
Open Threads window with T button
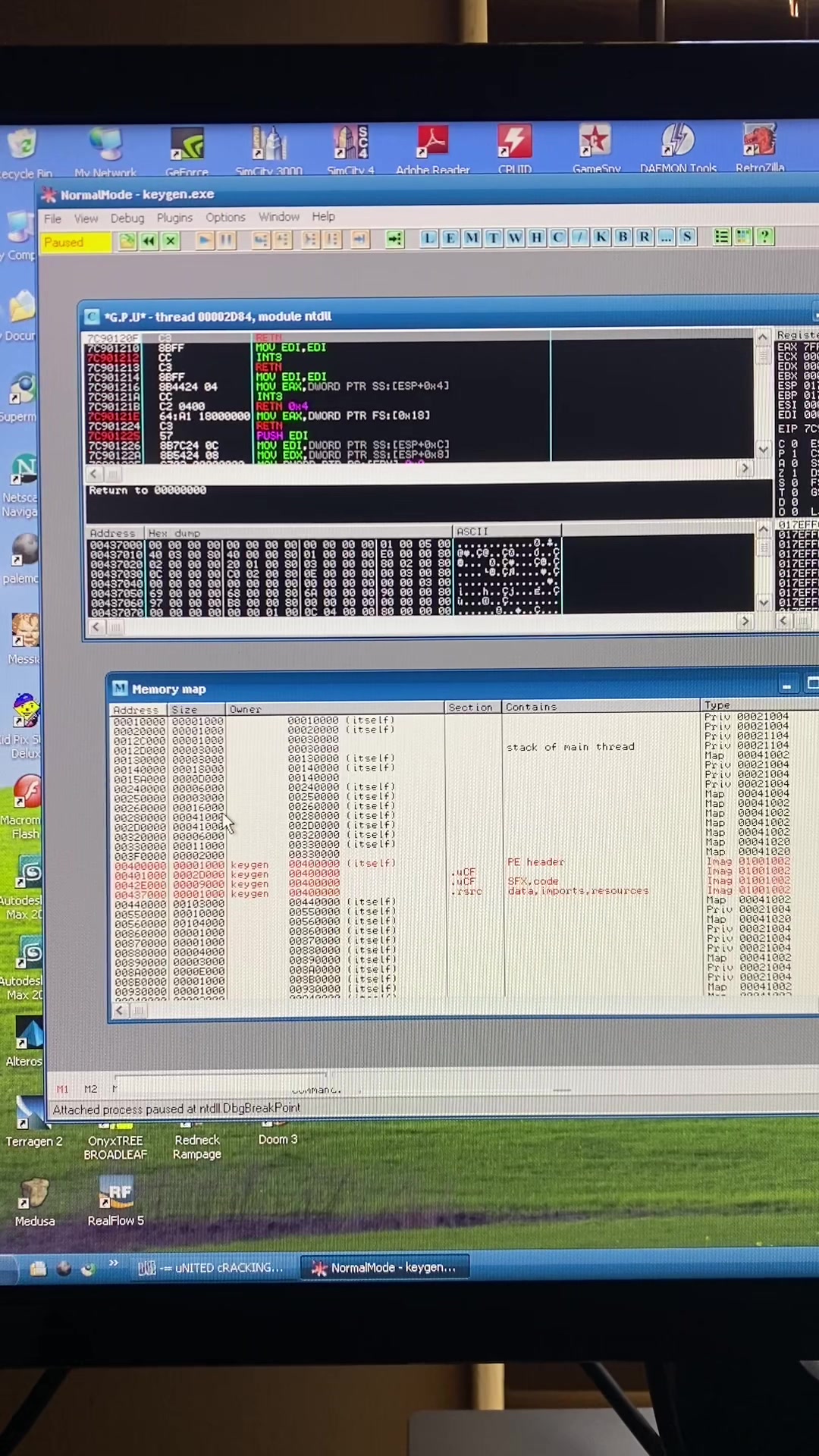pyautogui.click(x=494, y=237)
